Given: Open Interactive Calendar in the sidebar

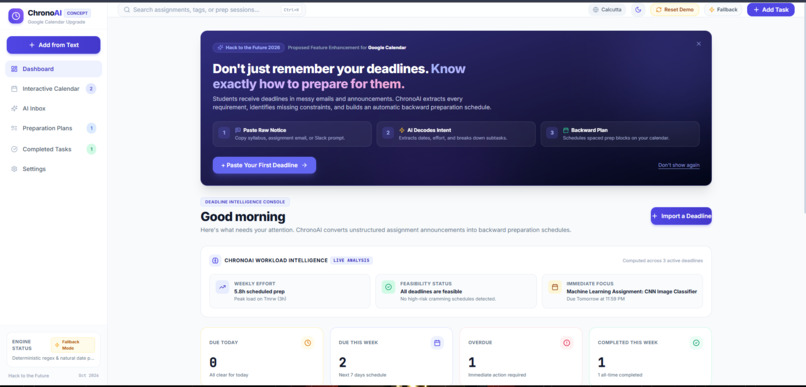Looking at the screenshot, I should click(53, 89).
